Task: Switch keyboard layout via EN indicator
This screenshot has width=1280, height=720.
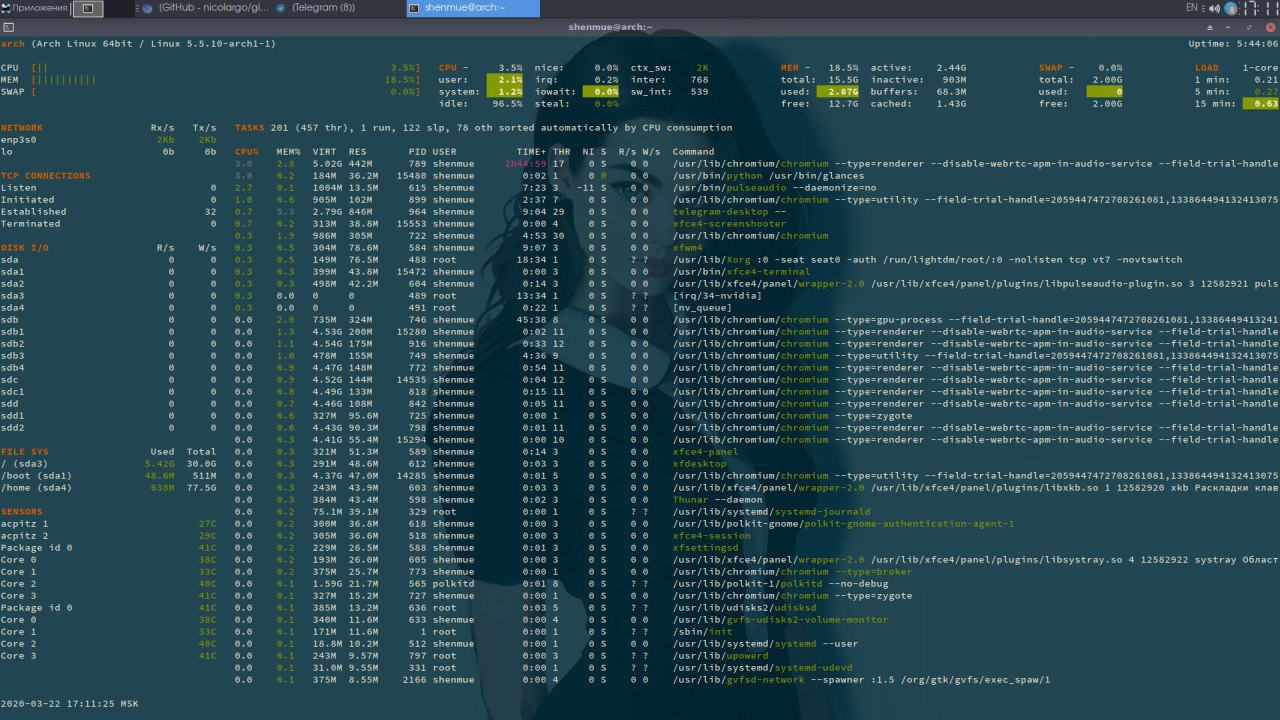Action: [1191, 8]
